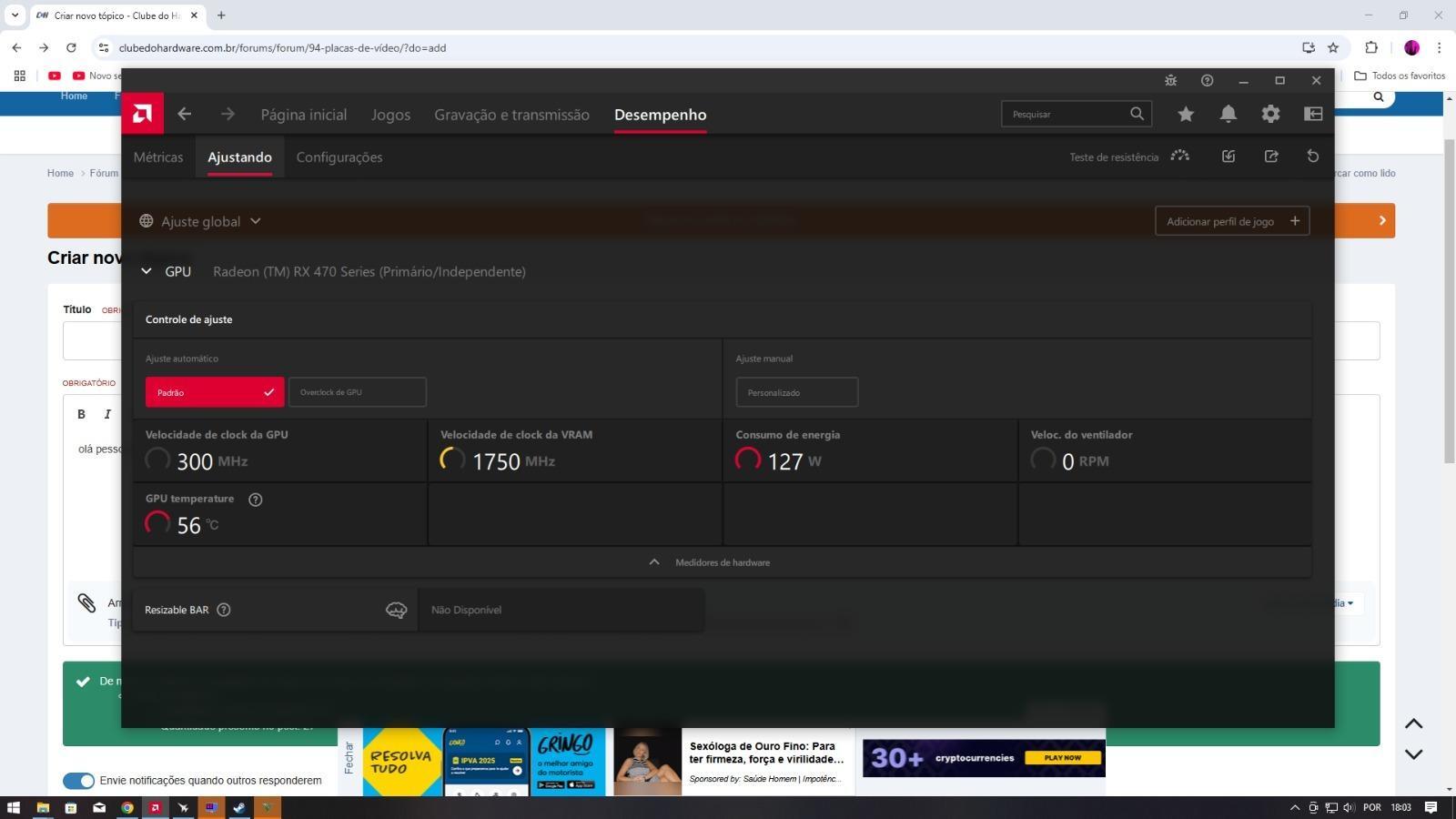Viewport: 1456px width, 819px height.
Task: Click the forum page down arrow chevron
Action: pos(1413,754)
